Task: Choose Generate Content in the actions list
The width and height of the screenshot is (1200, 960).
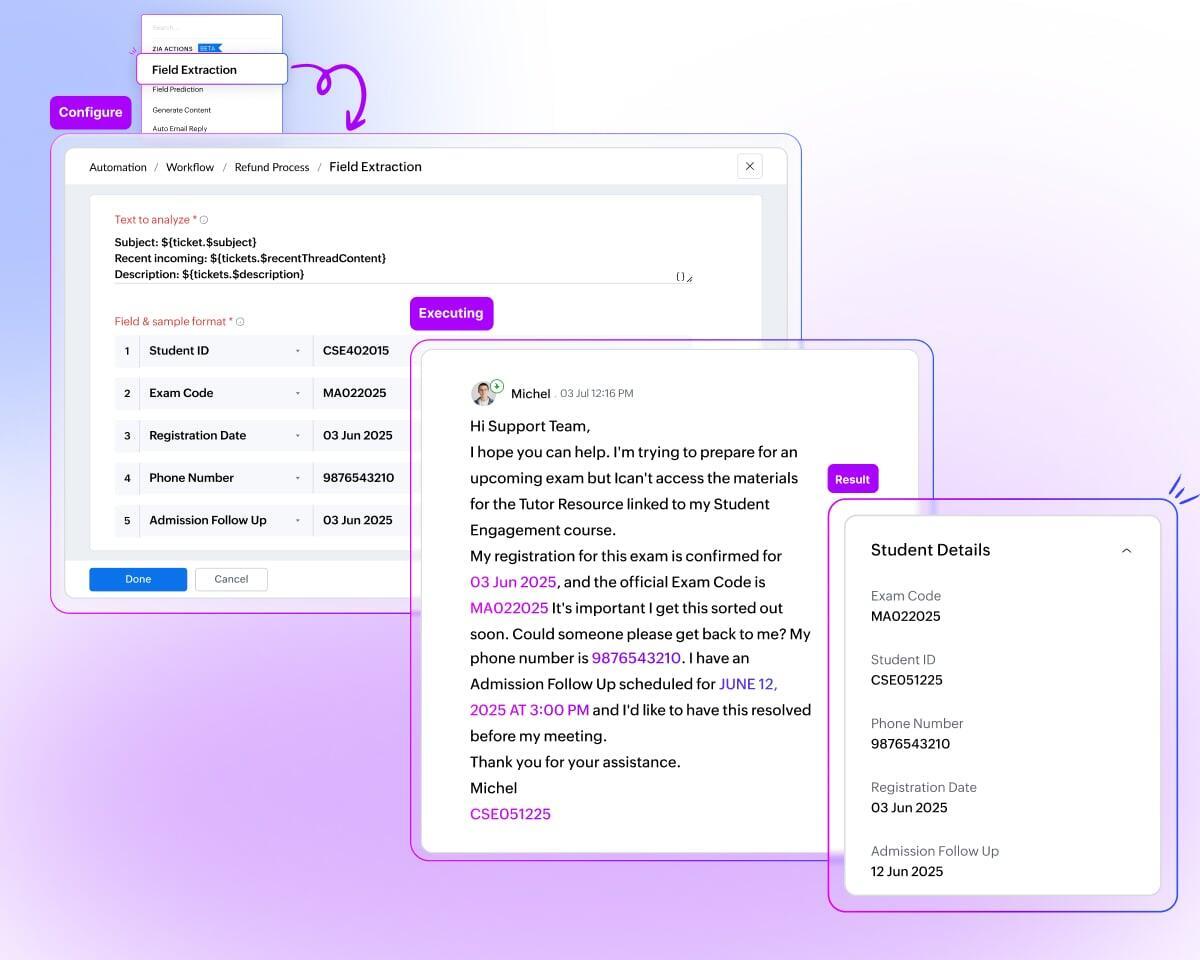Action: click(182, 110)
